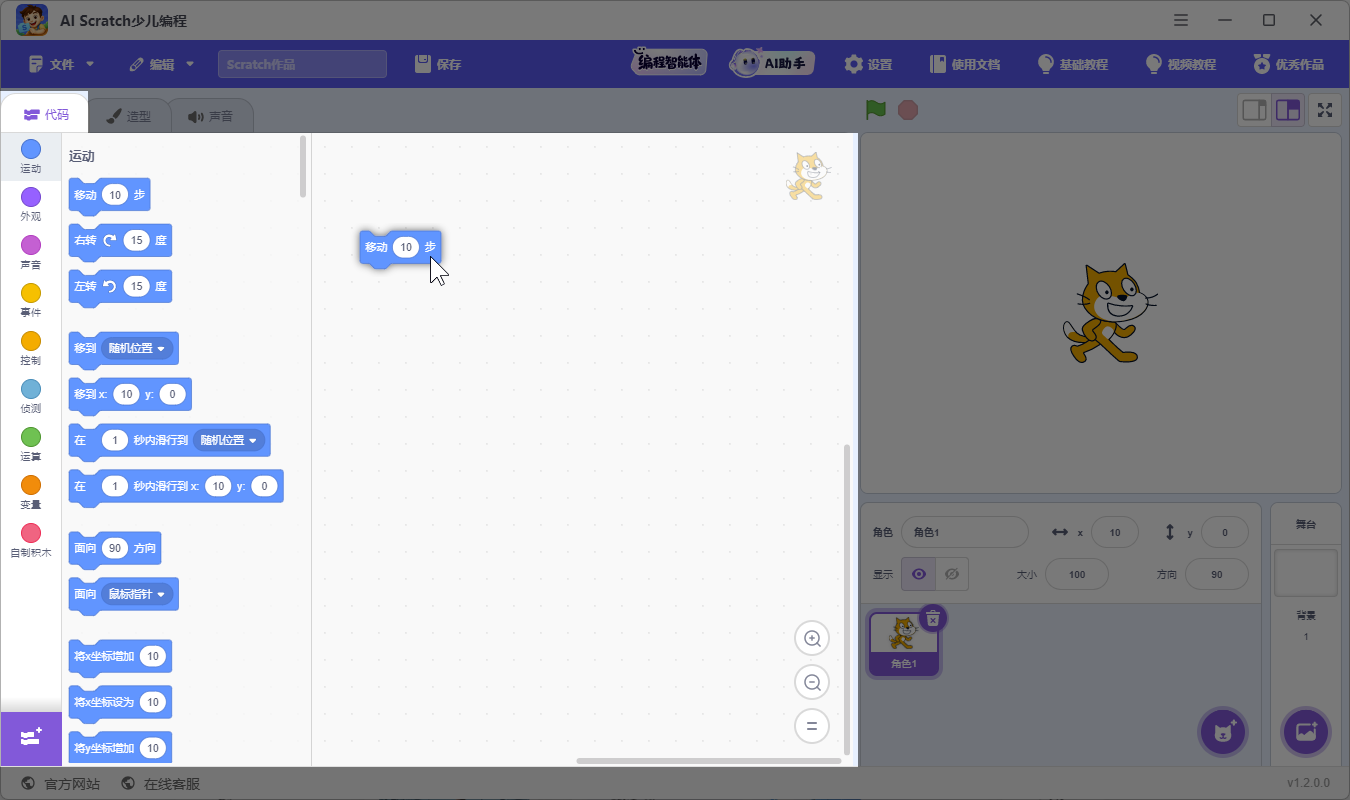Click the project name input field
1350x800 pixels.
tap(302, 64)
